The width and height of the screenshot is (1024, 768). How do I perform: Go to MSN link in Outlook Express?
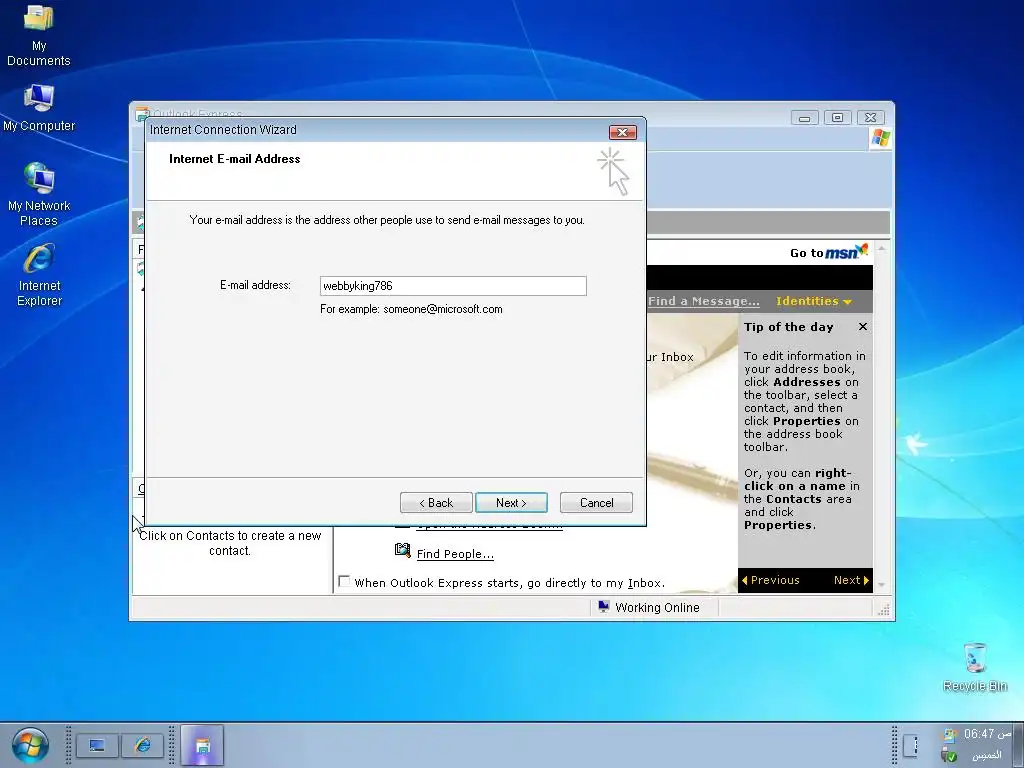pyautogui.click(x=829, y=252)
